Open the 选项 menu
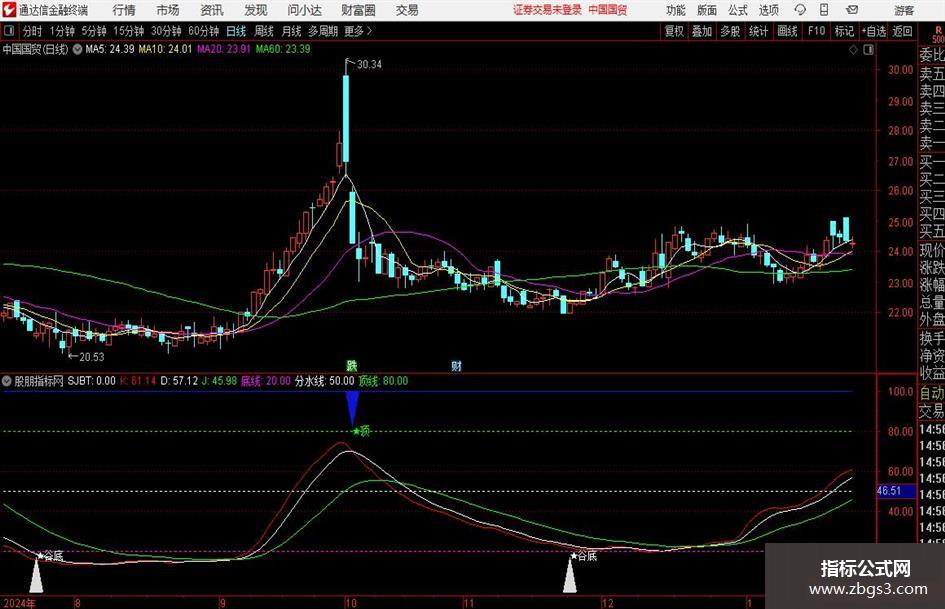Viewport: 945px width, 609px height. (x=769, y=10)
